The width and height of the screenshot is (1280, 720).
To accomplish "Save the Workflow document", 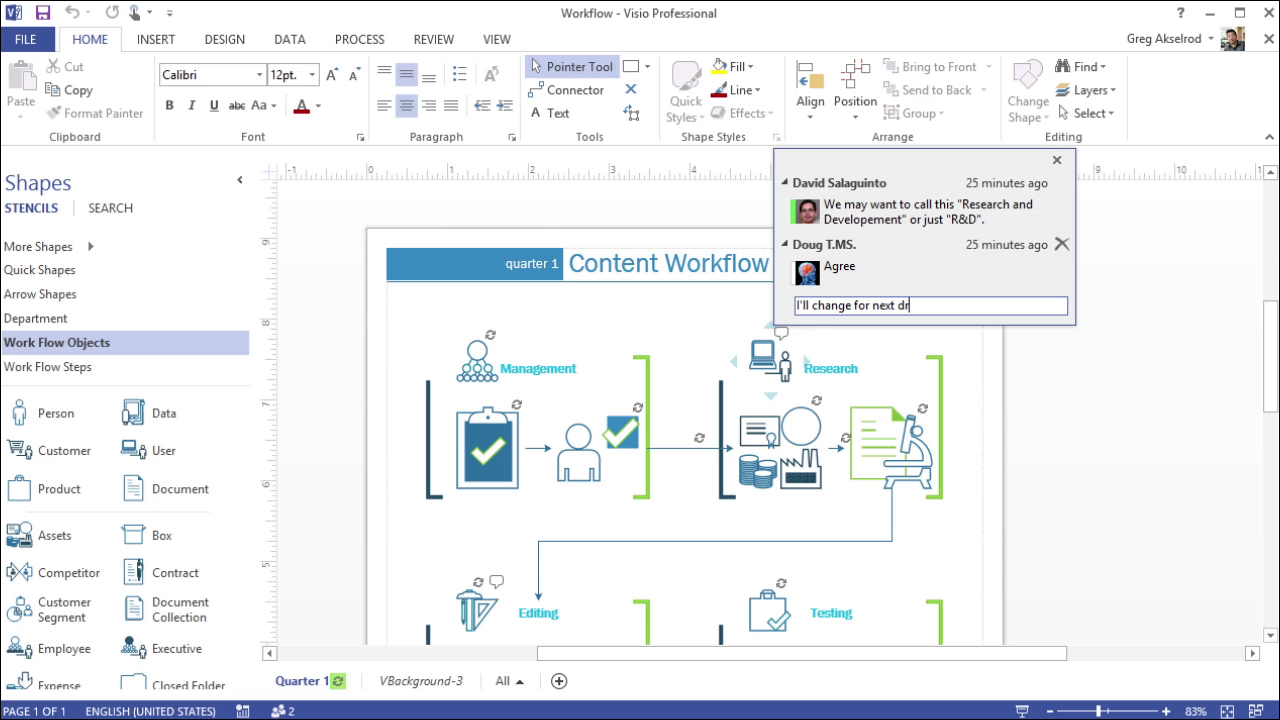I will pyautogui.click(x=41, y=12).
